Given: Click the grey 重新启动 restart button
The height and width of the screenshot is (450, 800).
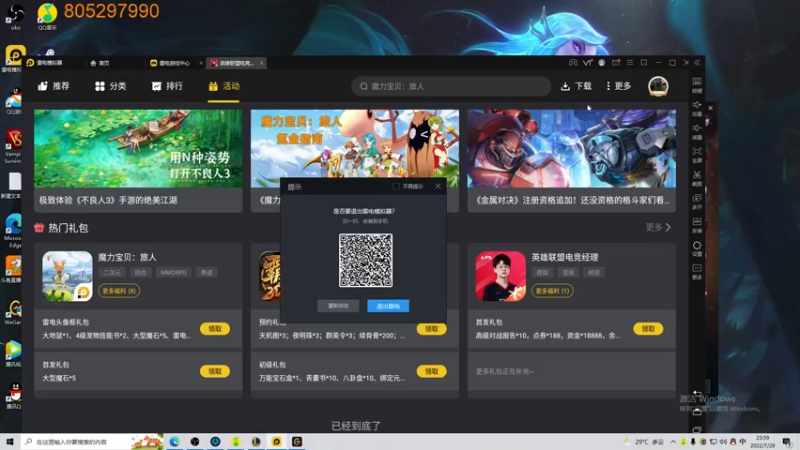Looking at the screenshot, I should tap(338, 306).
